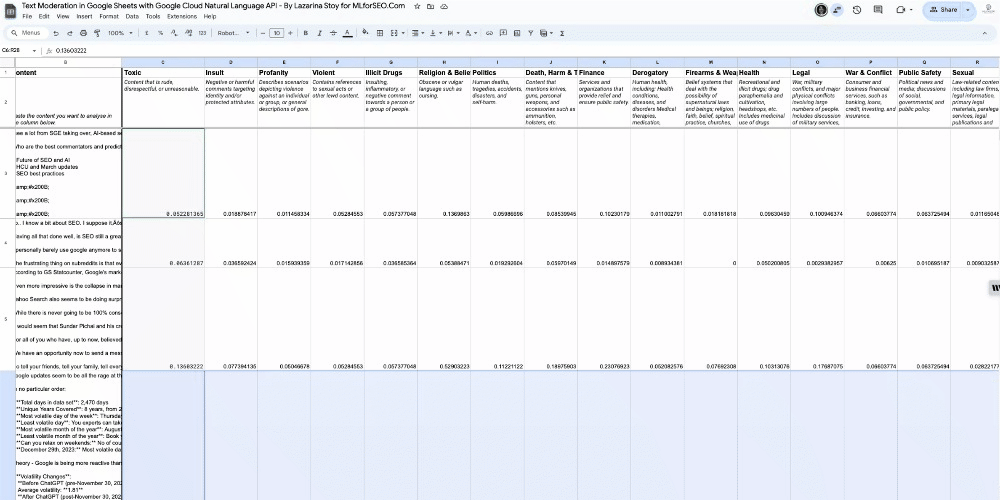
Task: Click the Redo icon
Action: 70,33
